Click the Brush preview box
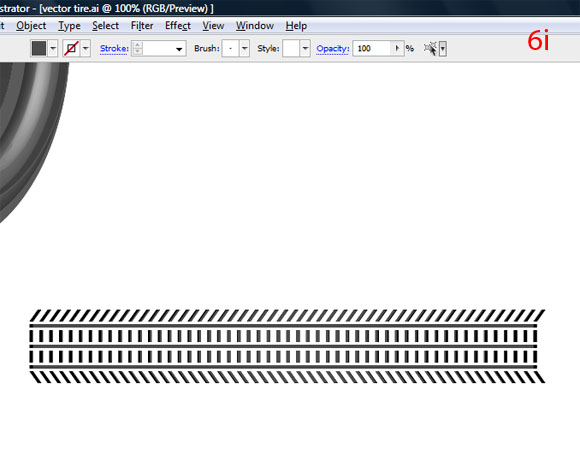This screenshot has width=580, height=449. coord(230,48)
